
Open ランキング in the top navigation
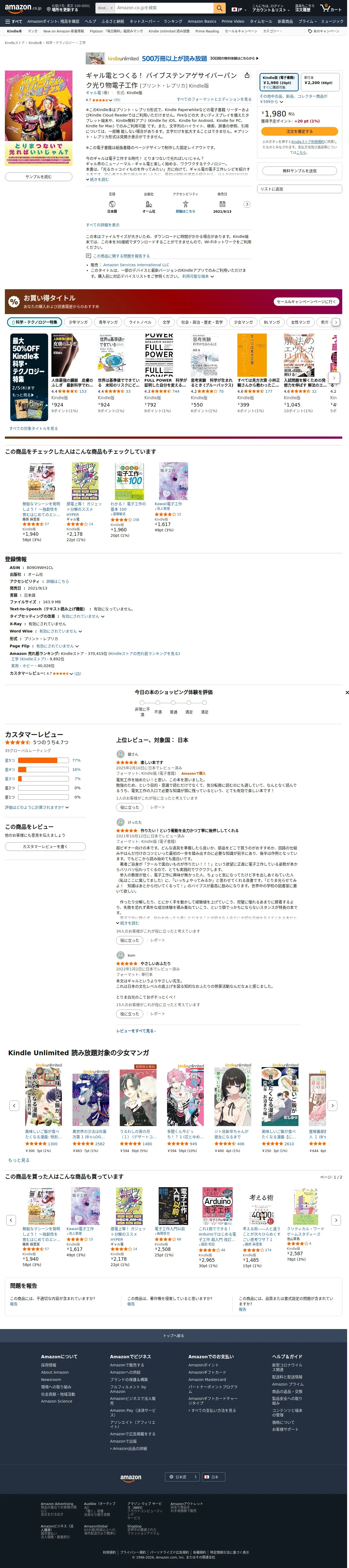[x=172, y=21]
